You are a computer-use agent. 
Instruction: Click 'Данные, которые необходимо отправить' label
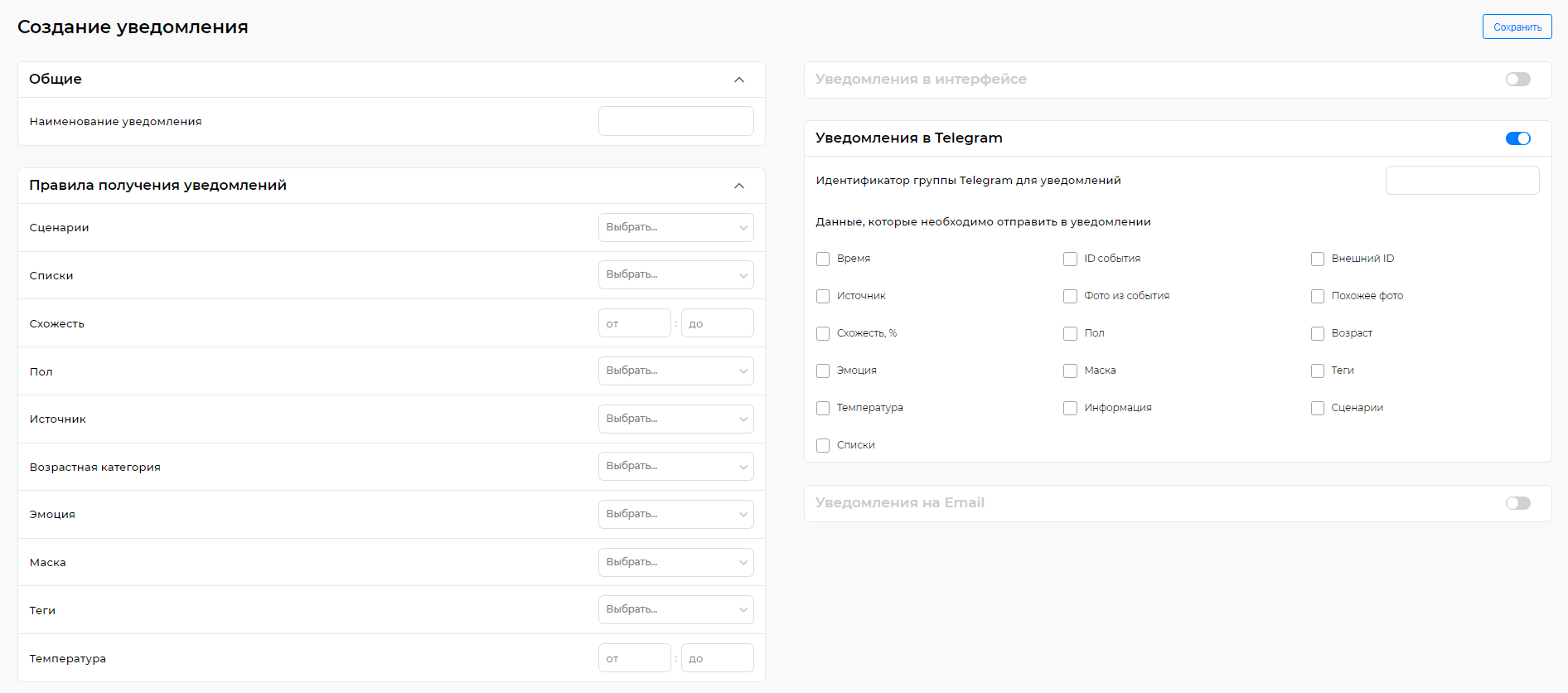tap(983, 221)
